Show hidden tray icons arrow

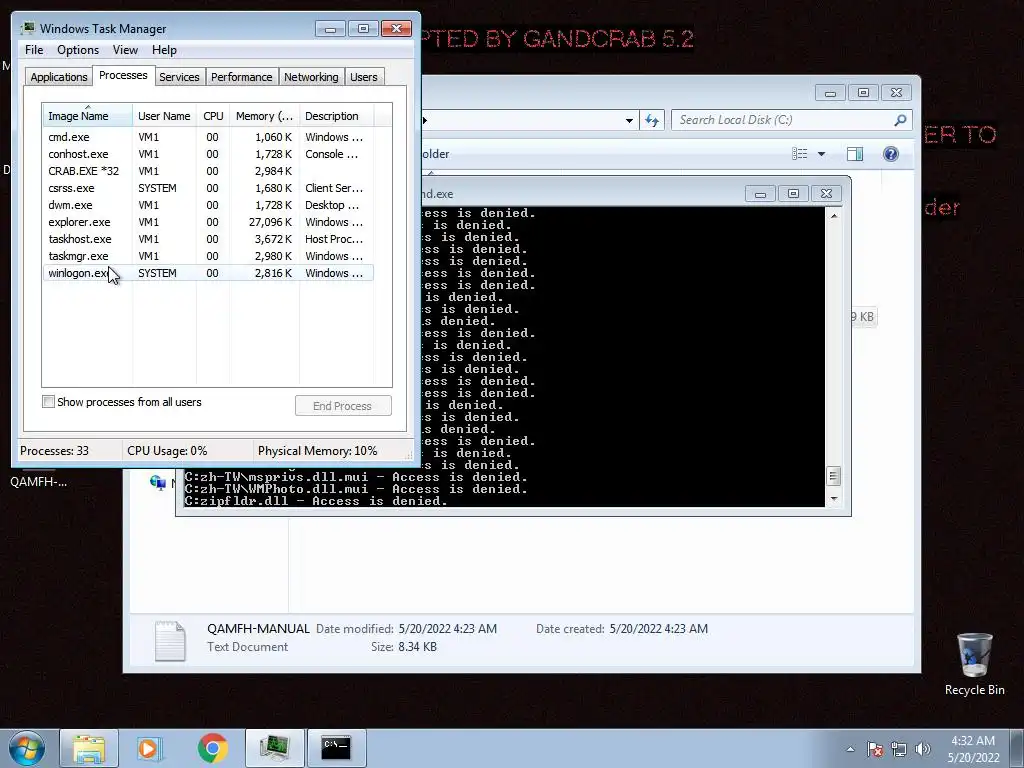pos(850,749)
